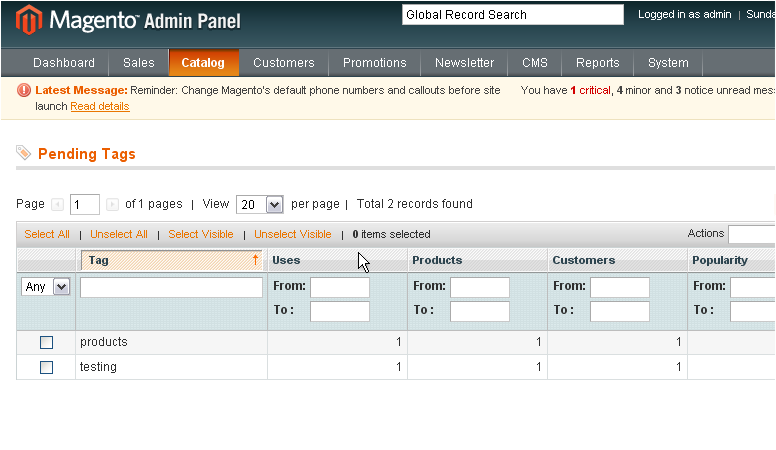
Task: Open the Catalog menu
Action: pos(203,63)
